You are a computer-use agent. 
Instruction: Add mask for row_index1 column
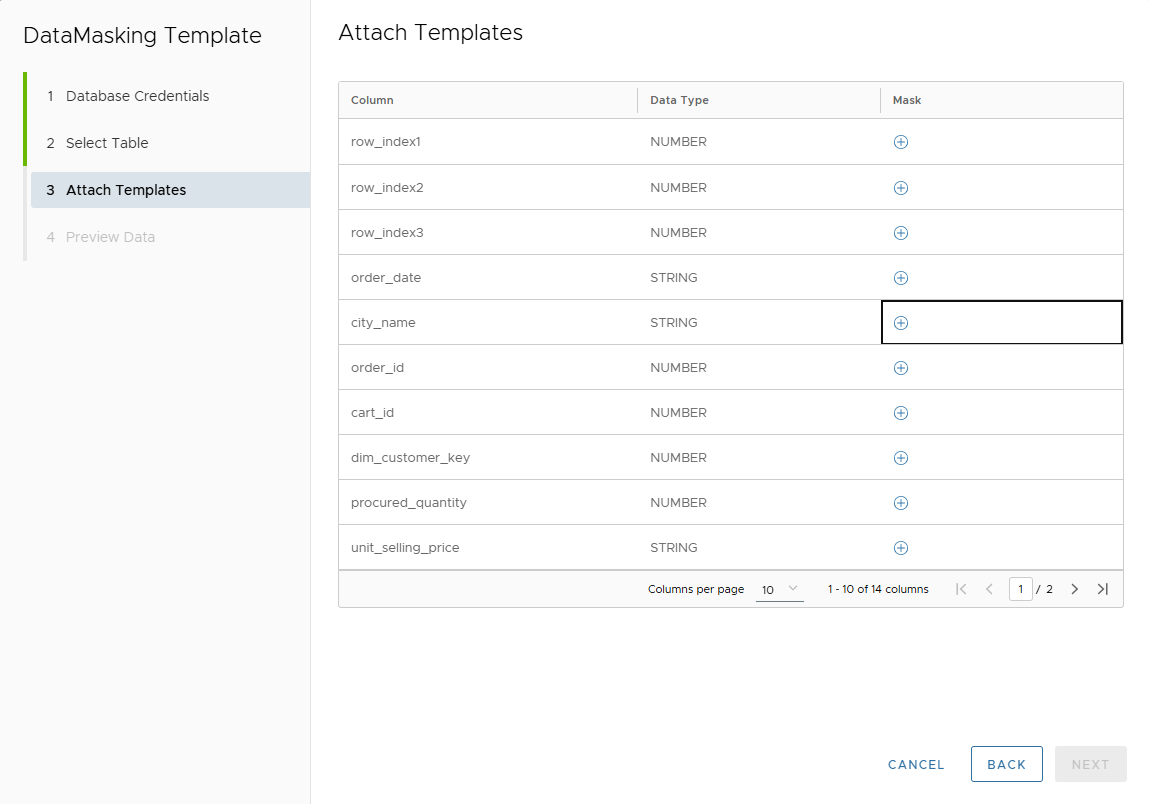tap(900, 142)
